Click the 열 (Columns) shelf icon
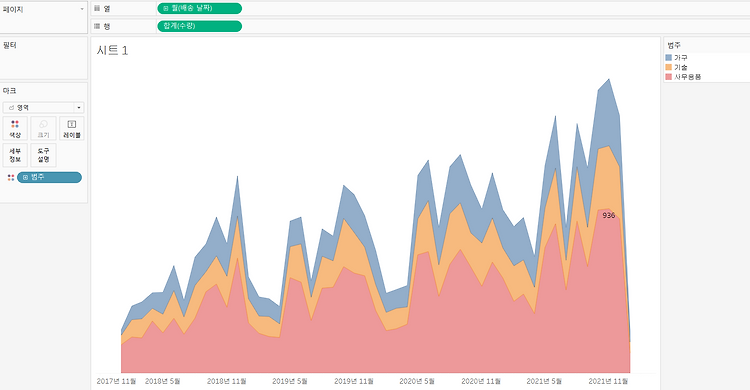Viewport: 750px width, 390px height. click(97, 9)
